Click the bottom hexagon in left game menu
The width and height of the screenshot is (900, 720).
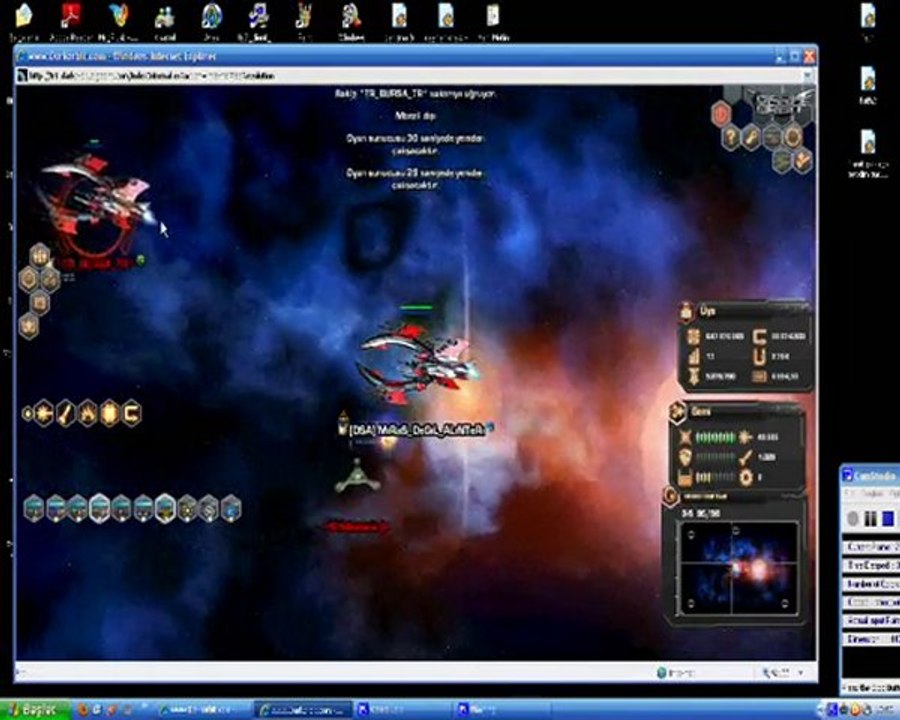coord(29,327)
